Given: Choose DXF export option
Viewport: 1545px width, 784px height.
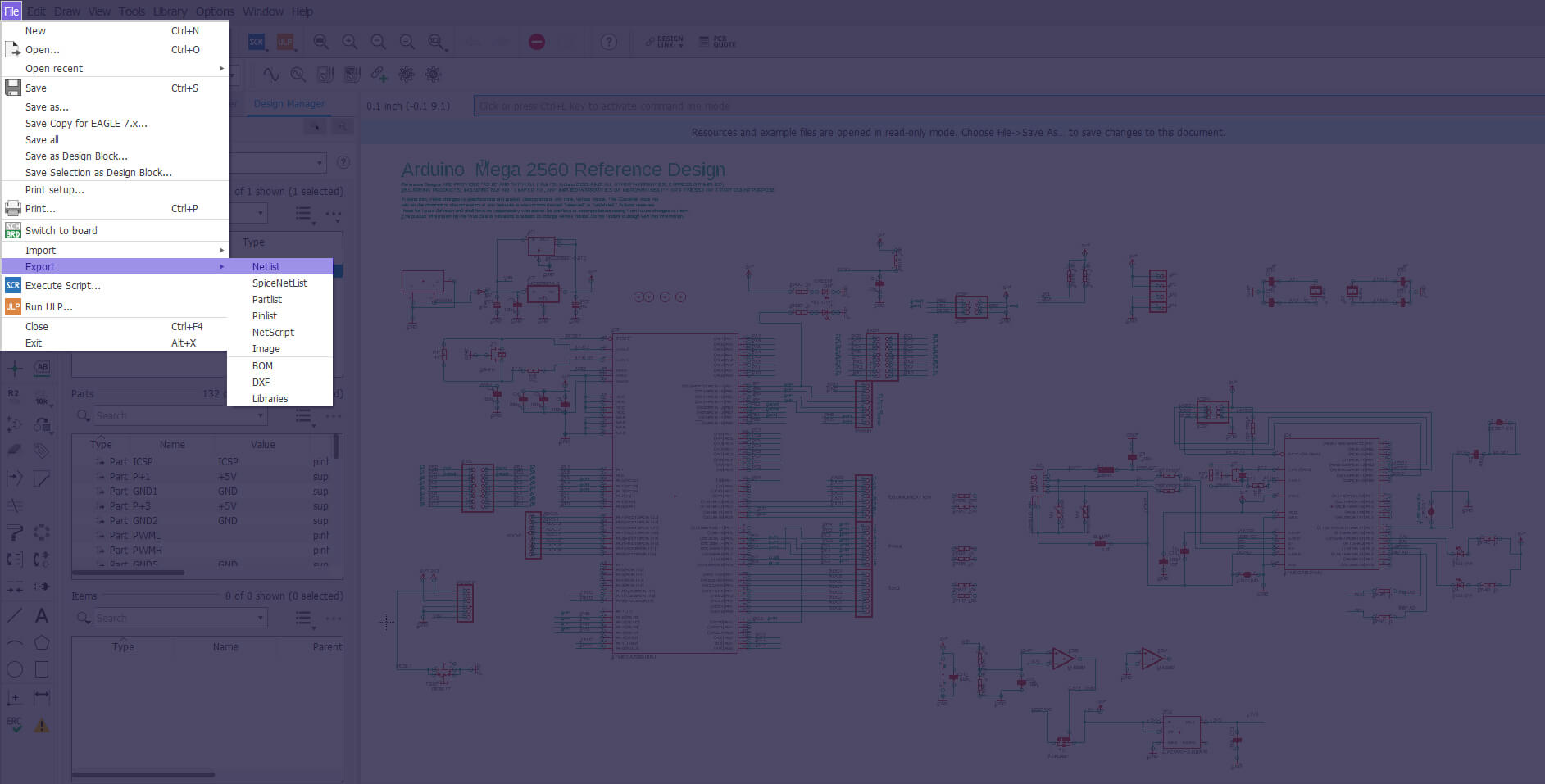Looking at the screenshot, I should pos(280,382).
